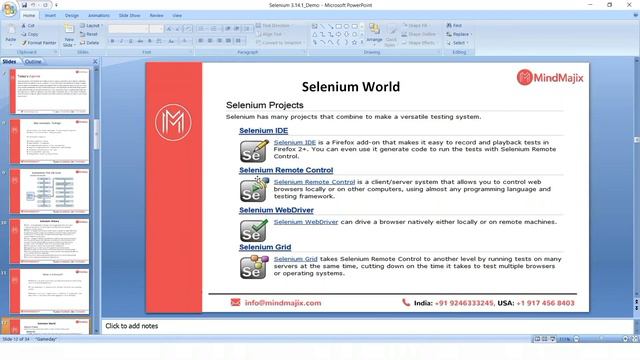Insert a New Slide

pos(69,35)
